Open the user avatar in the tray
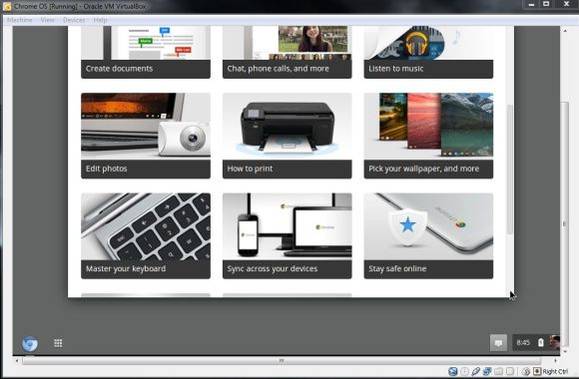Screen dimensions: 579x379 point(554,342)
